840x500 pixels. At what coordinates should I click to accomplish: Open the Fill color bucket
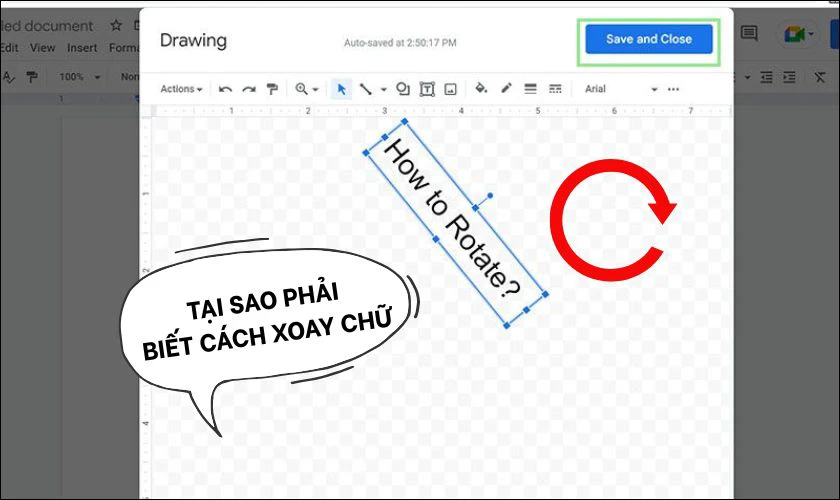pyautogui.click(x=481, y=88)
